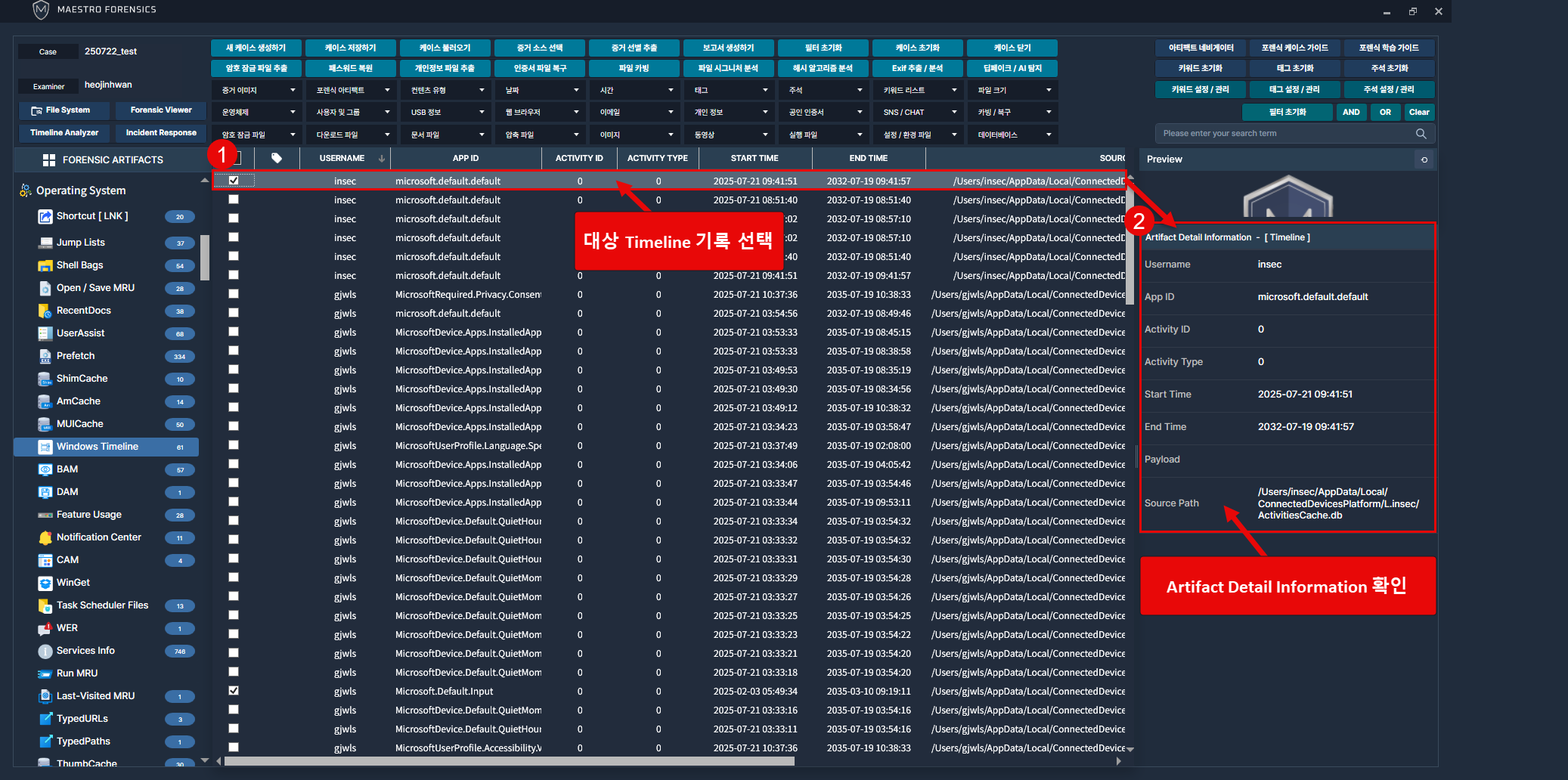Uncheck the Microsoft.Default.Input row checkbox
Screen dimensions: 1568x780
(234, 691)
